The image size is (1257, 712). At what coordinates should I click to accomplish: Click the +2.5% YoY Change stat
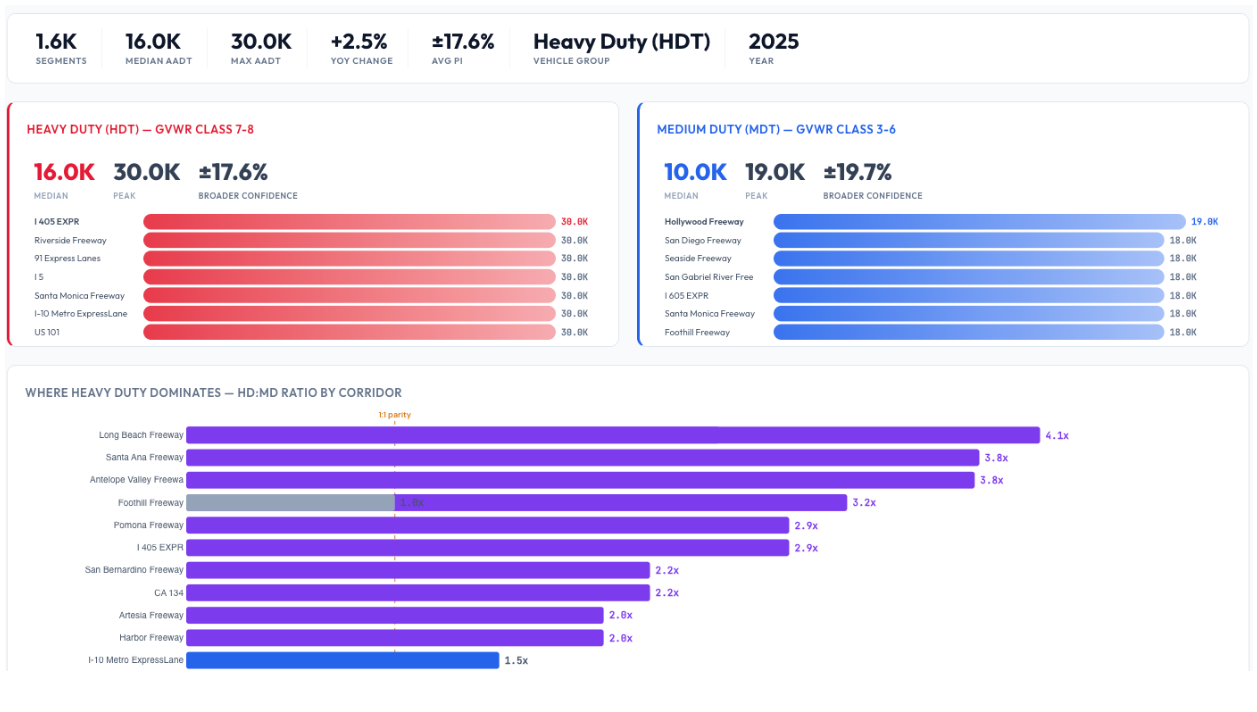click(x=361, y=48)
